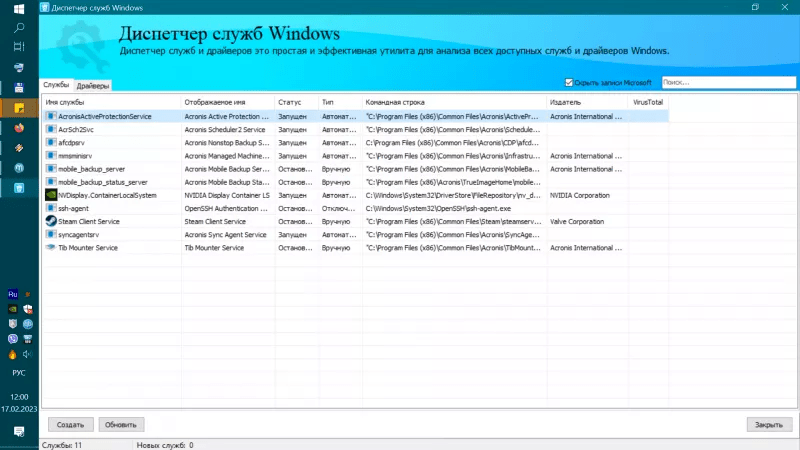Click the NVIDIA icon in the NVDisplay.ContainerLocalSystem row
The height and width of the screenshot is (450, 800).
click(x=51, y=195)
